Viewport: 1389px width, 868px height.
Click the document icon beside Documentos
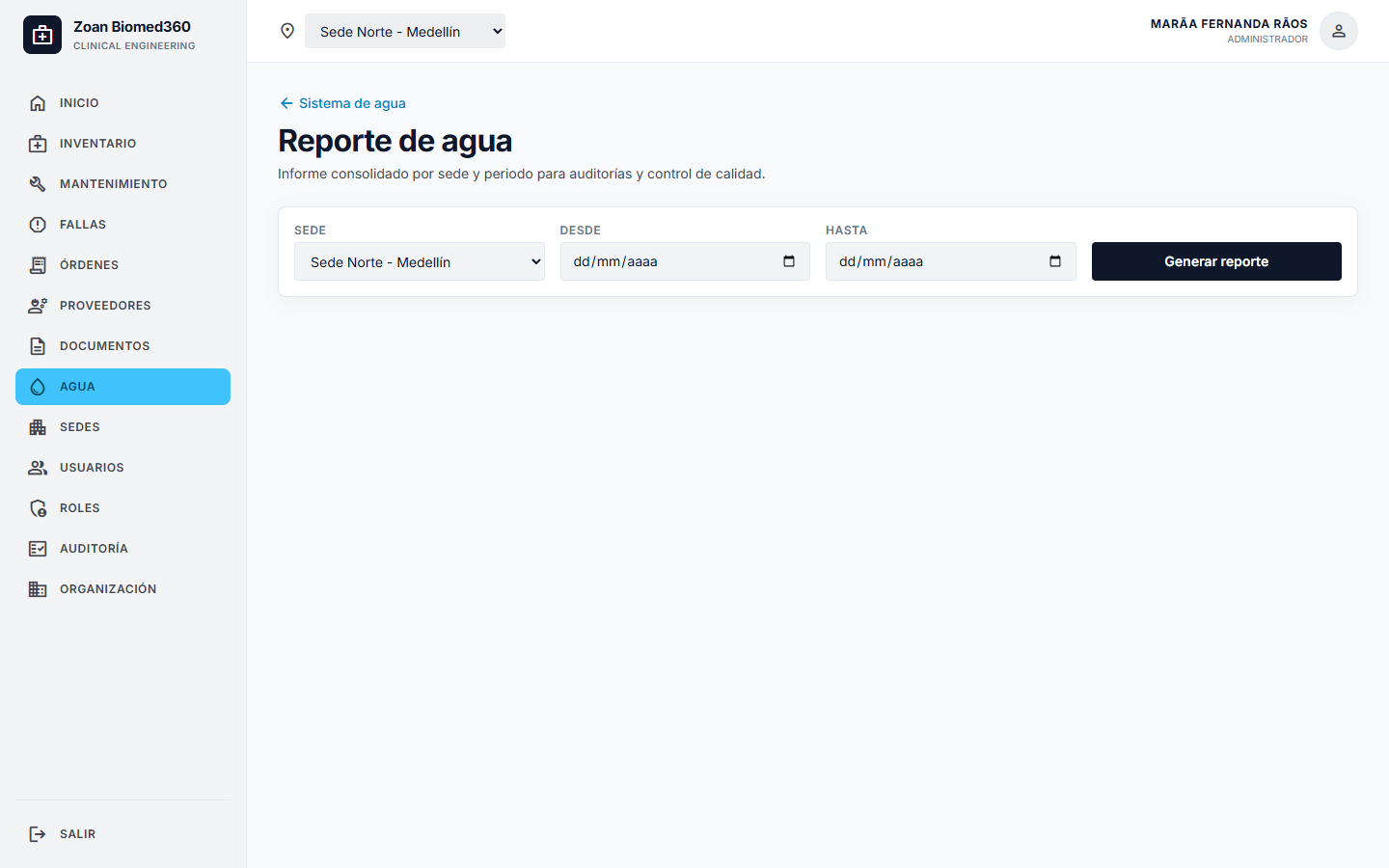click(38, 346)
